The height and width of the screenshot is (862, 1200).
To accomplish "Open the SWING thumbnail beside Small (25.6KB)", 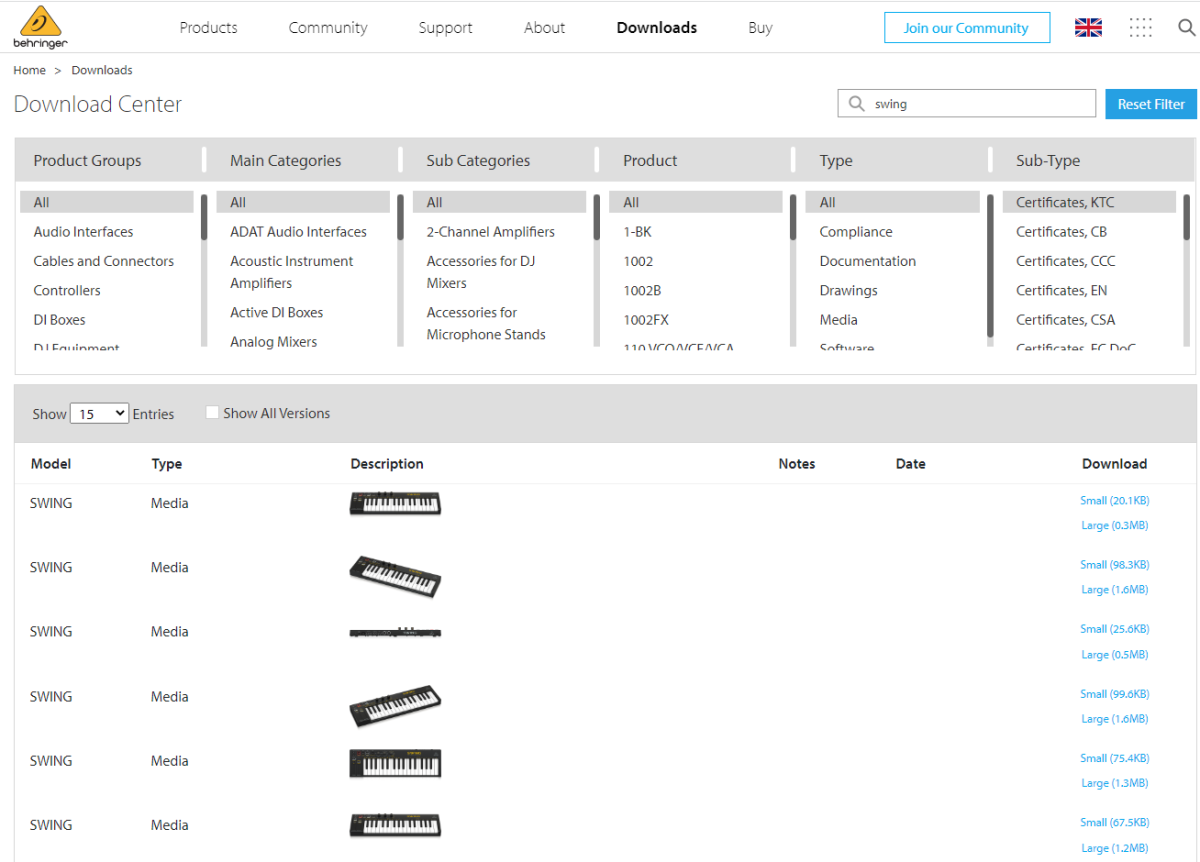I will click(395, 633).
